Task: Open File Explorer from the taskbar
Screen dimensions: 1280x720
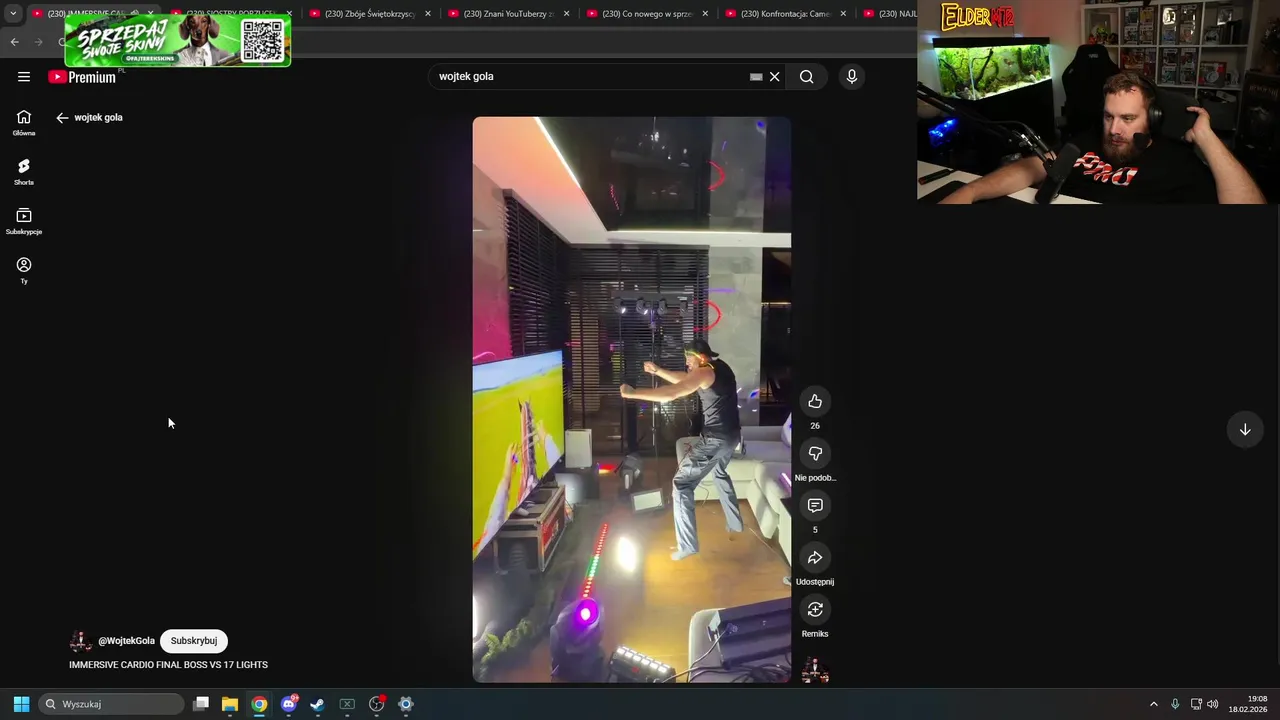Action: [230, 704]
